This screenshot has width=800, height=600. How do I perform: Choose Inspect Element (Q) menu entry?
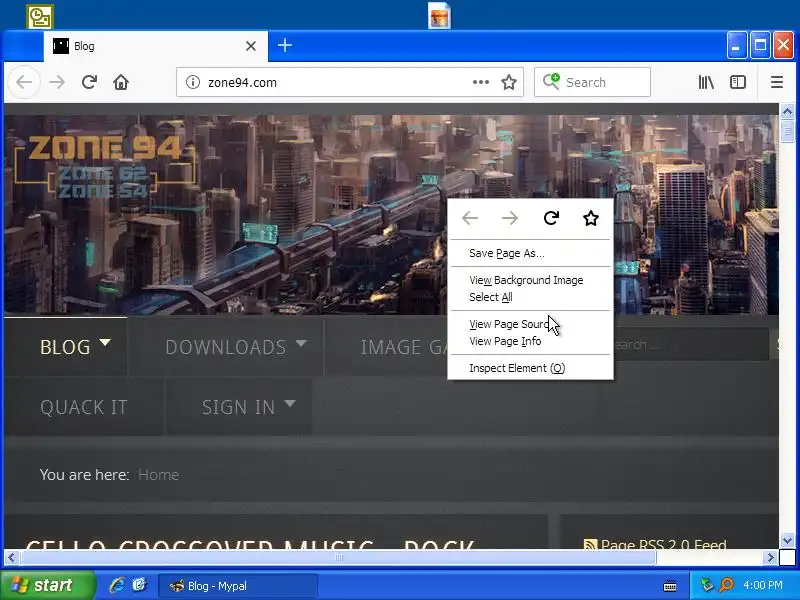531,368
